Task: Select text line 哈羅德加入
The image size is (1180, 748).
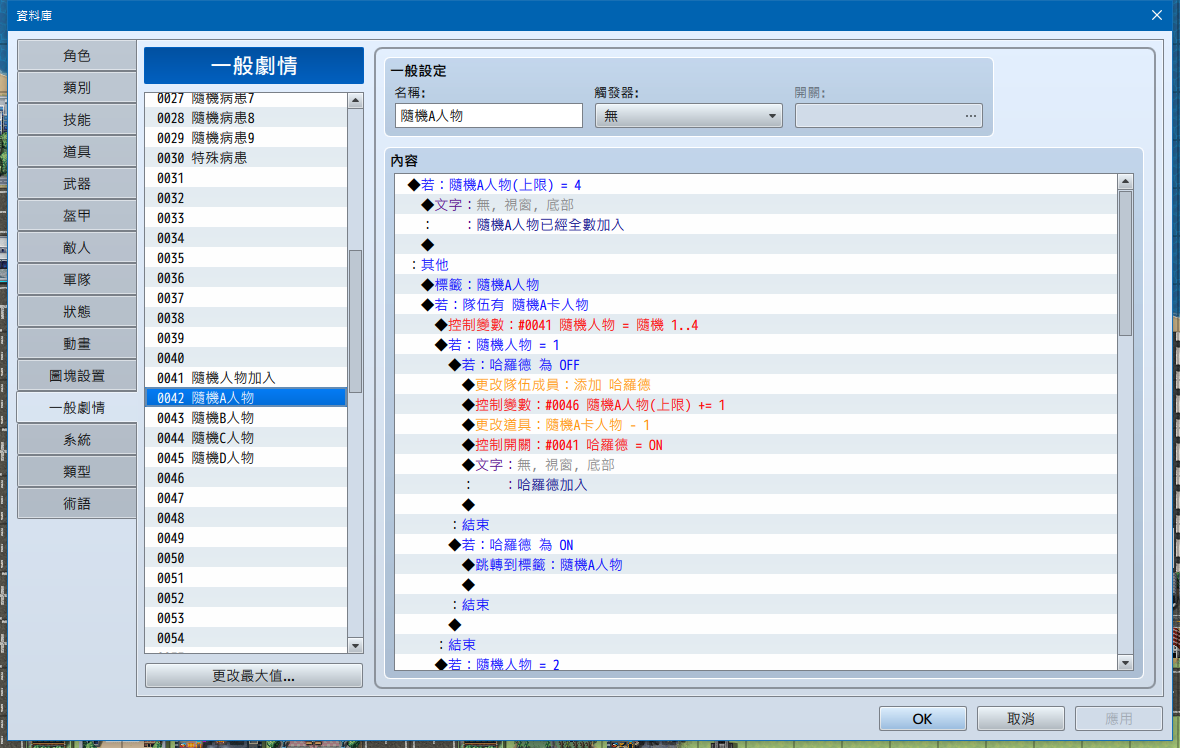Action: click(756, 485)
